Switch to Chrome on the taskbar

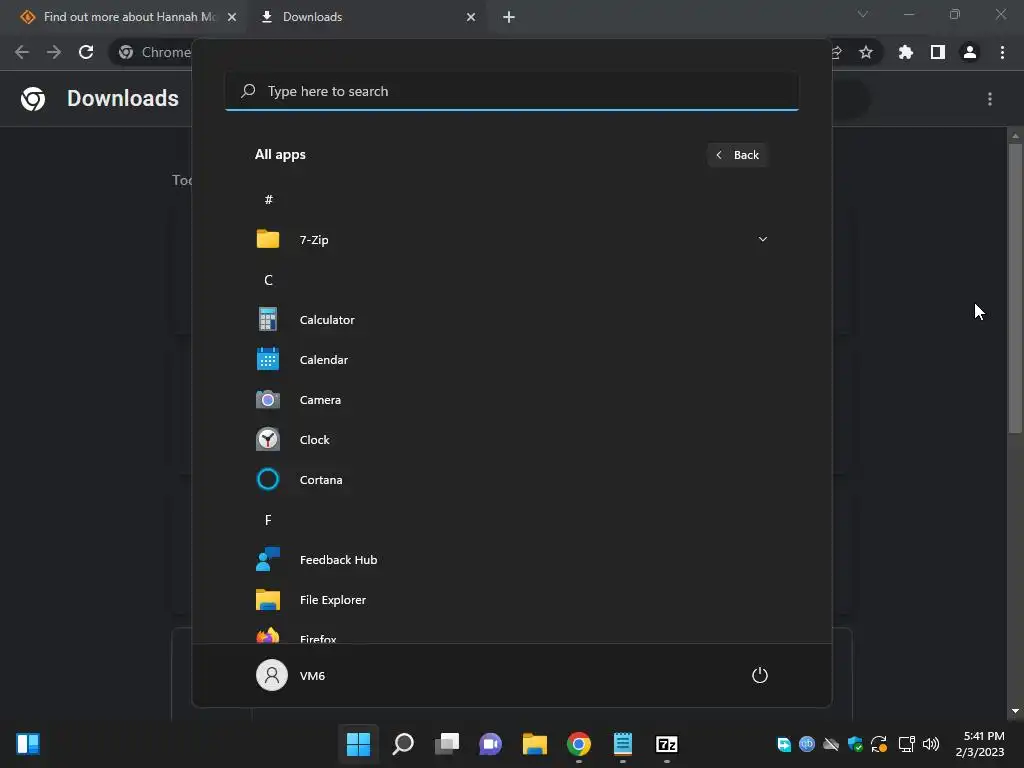pos(579,744)
